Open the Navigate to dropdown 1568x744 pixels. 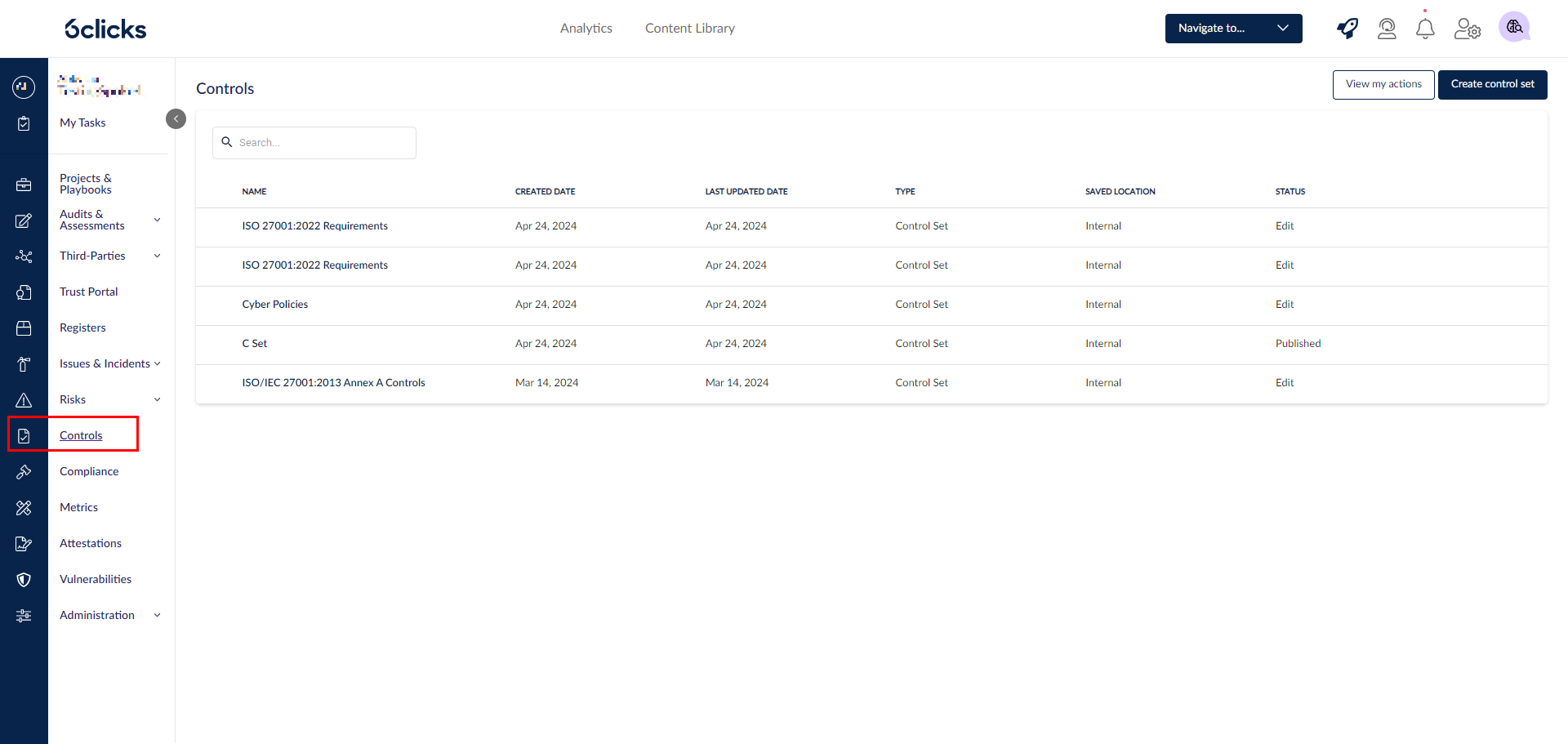pyautogui.click(x=1233, y=29)
